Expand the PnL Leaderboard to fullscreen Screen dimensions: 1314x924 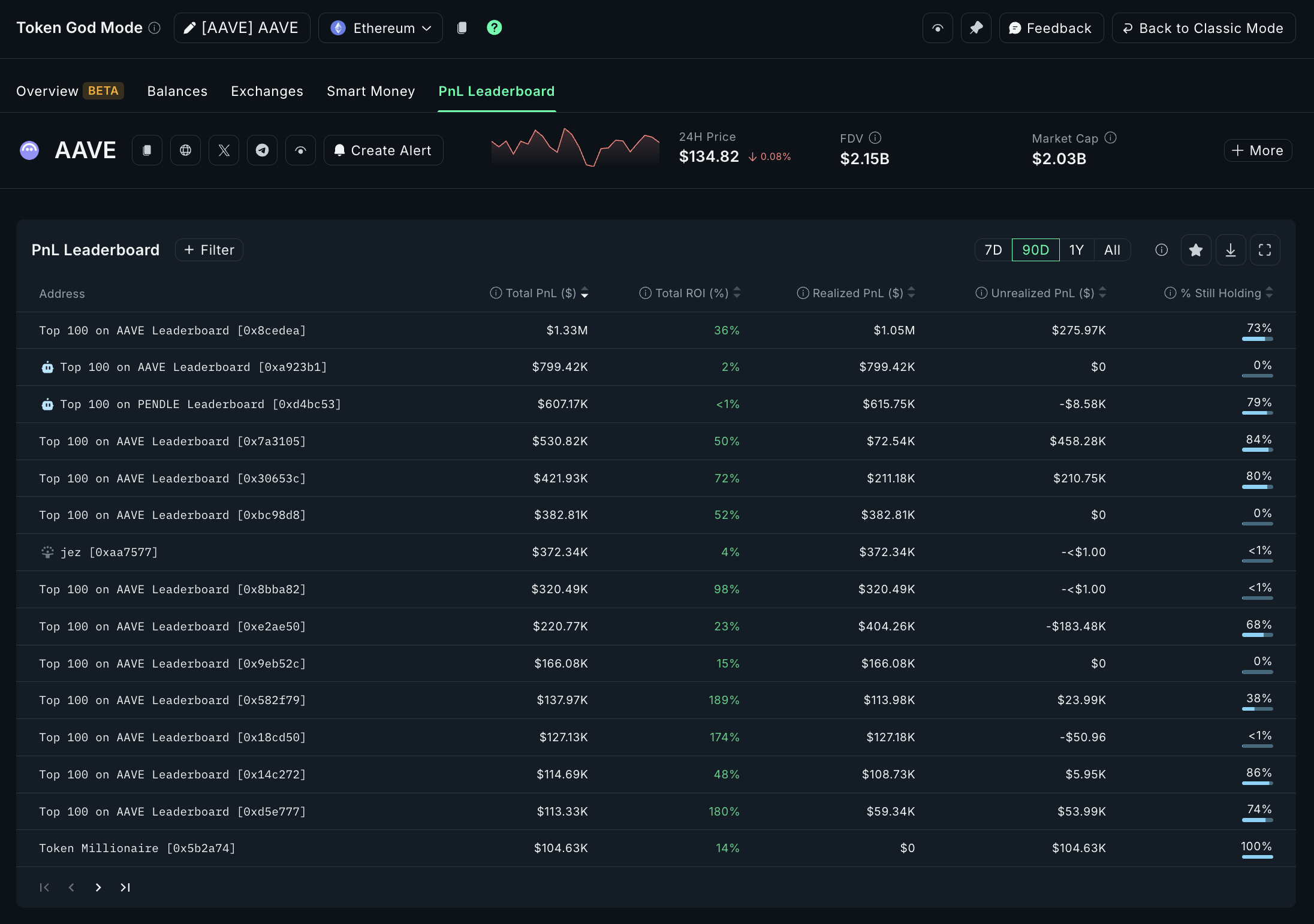[1265, 250]
